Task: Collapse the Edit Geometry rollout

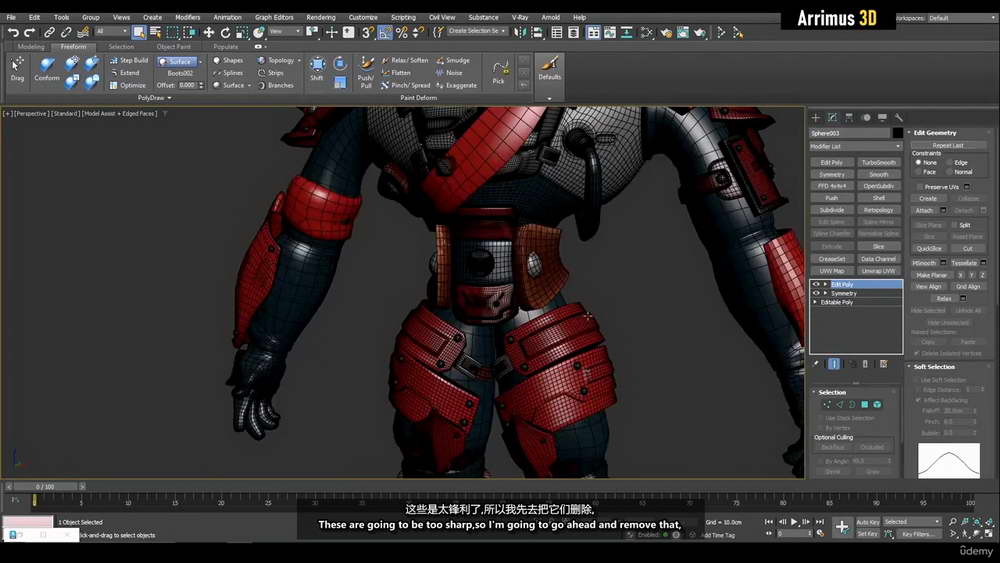Action: (x=909, y=133)
